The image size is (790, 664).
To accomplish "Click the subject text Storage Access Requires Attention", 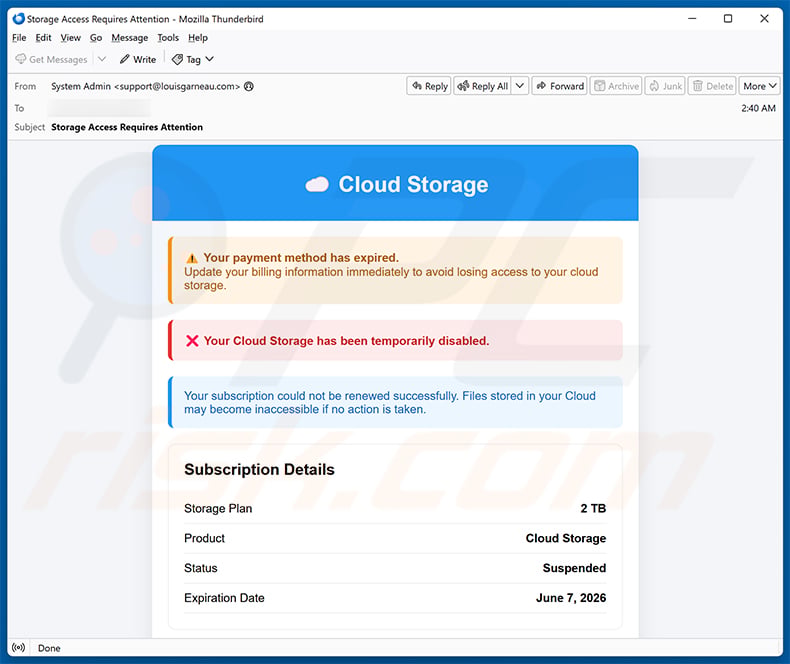I will [127, 127].
